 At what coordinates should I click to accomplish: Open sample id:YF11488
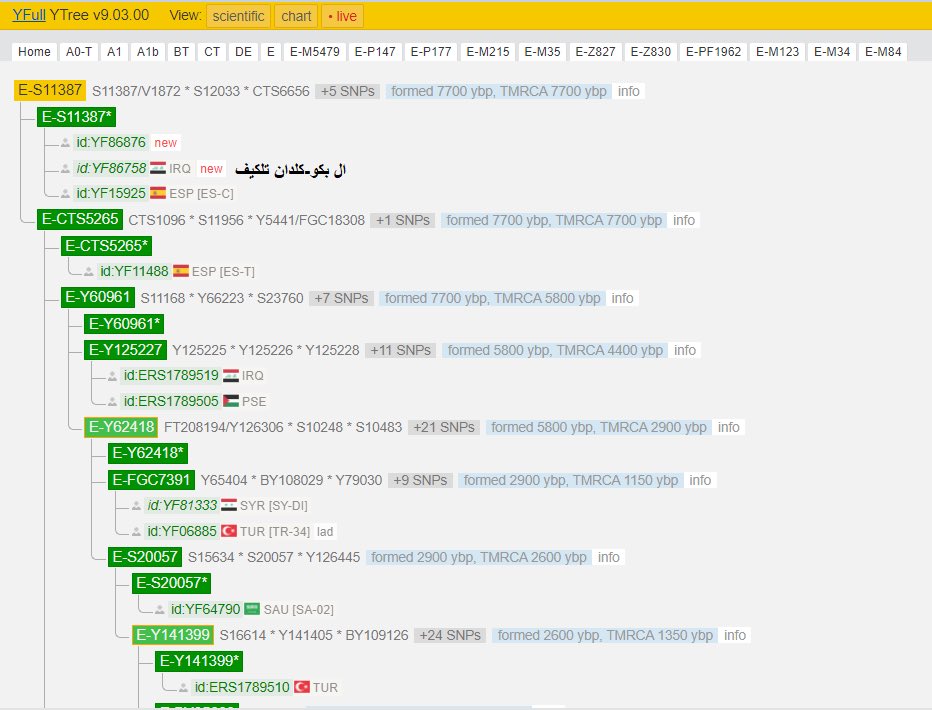pyautogui.click(x=134, y=272)
